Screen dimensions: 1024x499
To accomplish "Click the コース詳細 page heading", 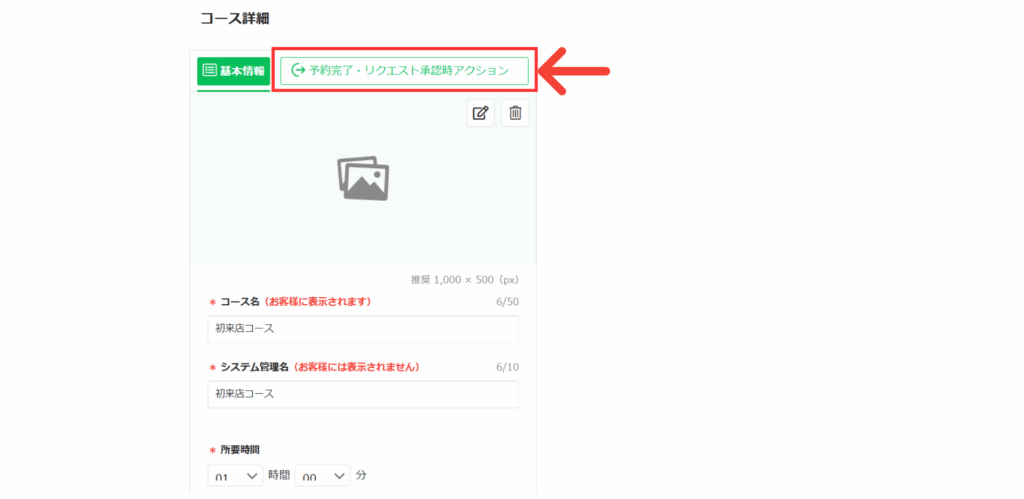I will (x=234, y=18).
